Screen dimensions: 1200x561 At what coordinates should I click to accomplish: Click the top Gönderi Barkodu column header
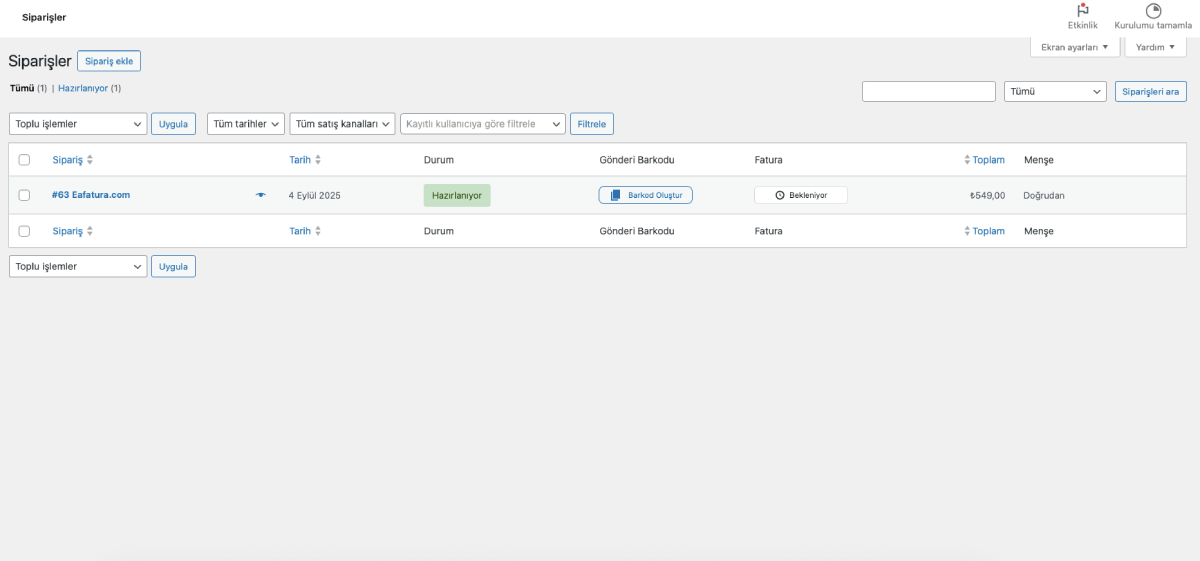637,160
